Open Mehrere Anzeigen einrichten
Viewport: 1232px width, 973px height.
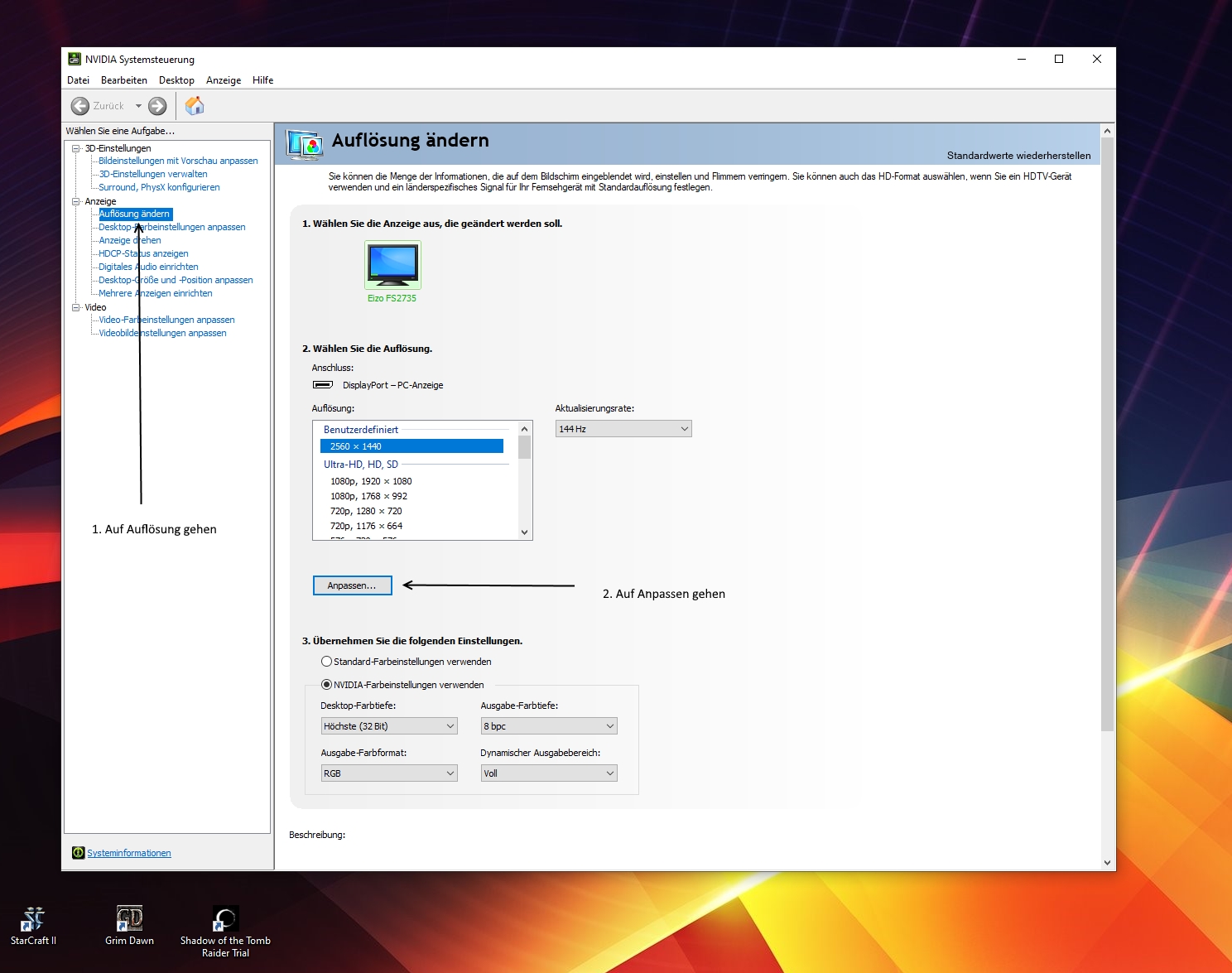click(x=156, y=293)
